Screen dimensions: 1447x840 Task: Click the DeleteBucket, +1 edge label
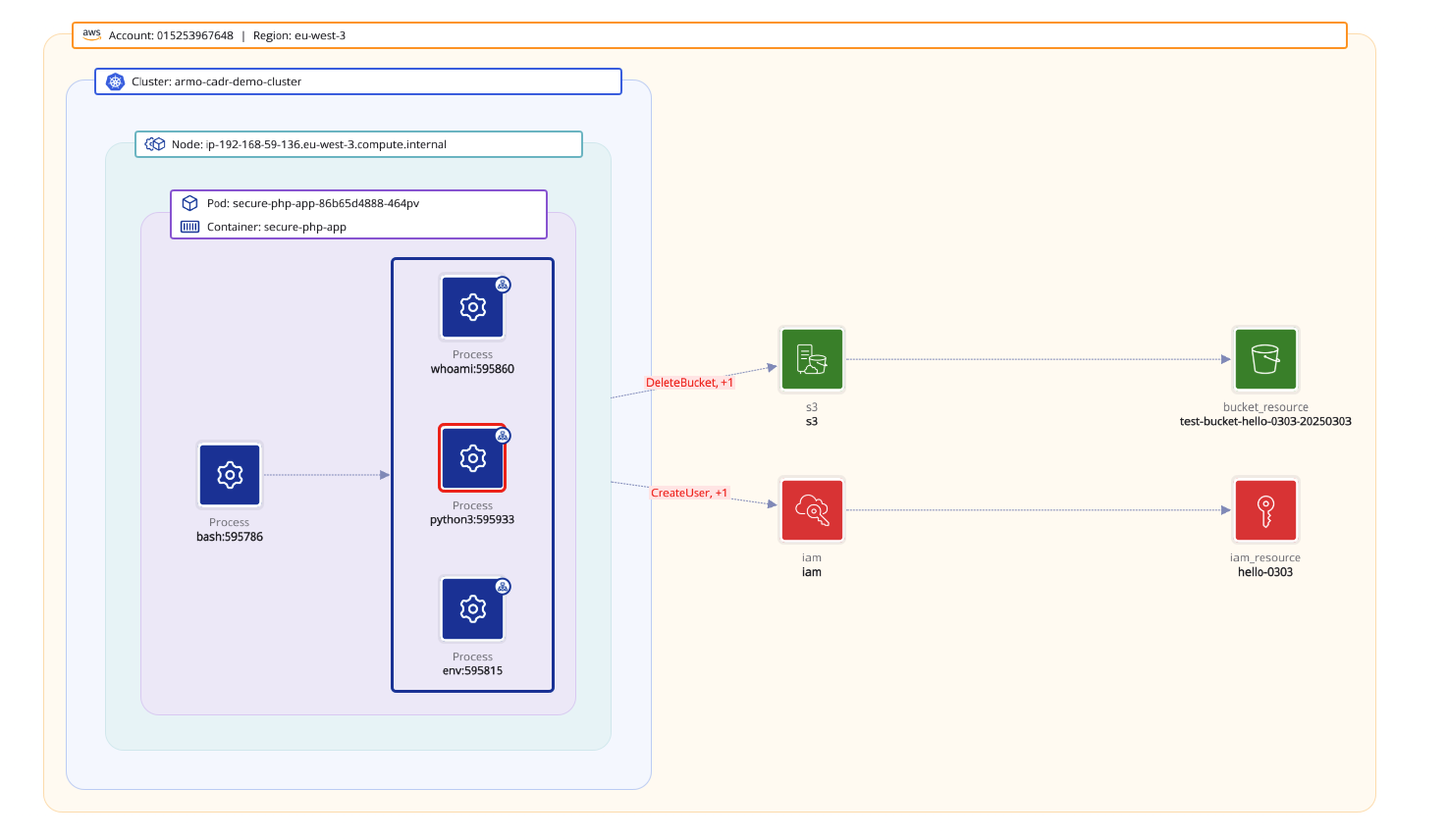click(x=689, y=383)
